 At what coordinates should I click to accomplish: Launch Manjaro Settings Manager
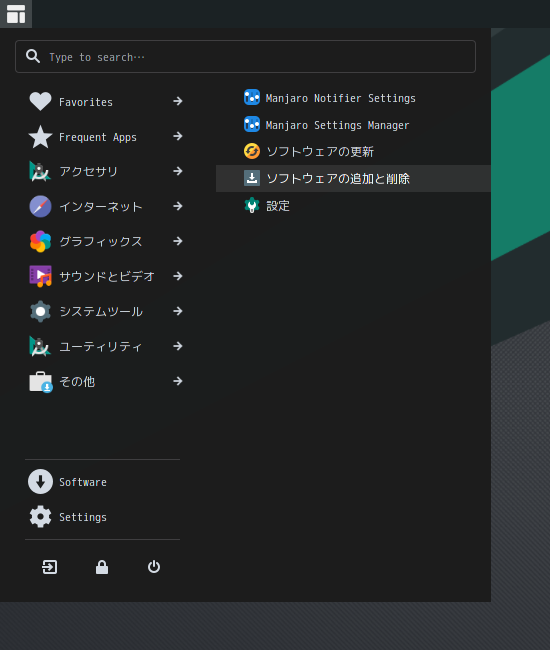coord(337,125)
